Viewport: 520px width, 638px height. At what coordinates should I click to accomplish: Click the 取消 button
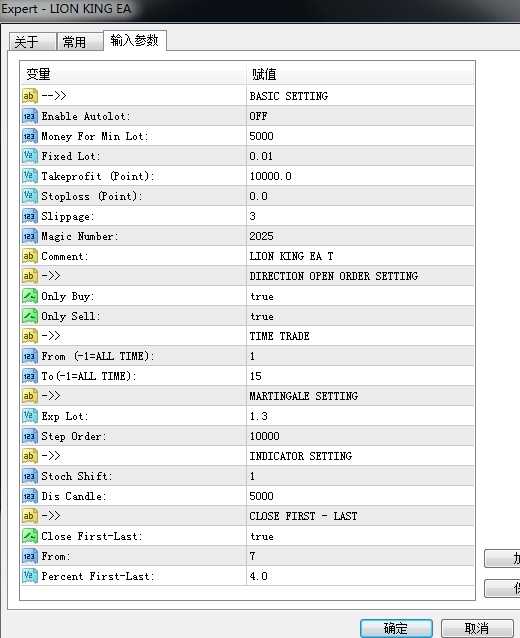[x=477, y=628]
